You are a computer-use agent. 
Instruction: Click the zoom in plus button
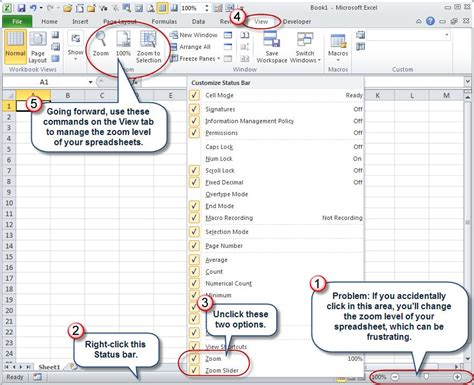coord(457,377)
